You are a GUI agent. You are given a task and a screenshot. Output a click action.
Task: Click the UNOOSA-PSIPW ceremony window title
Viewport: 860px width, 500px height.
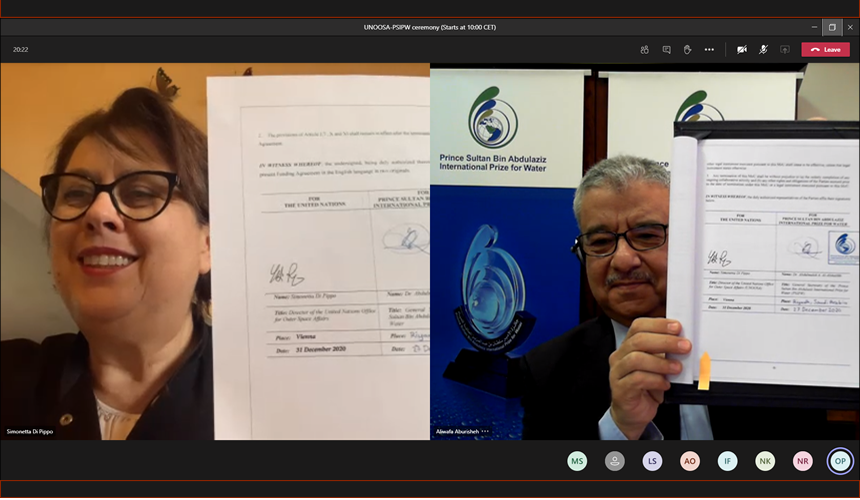429,27
